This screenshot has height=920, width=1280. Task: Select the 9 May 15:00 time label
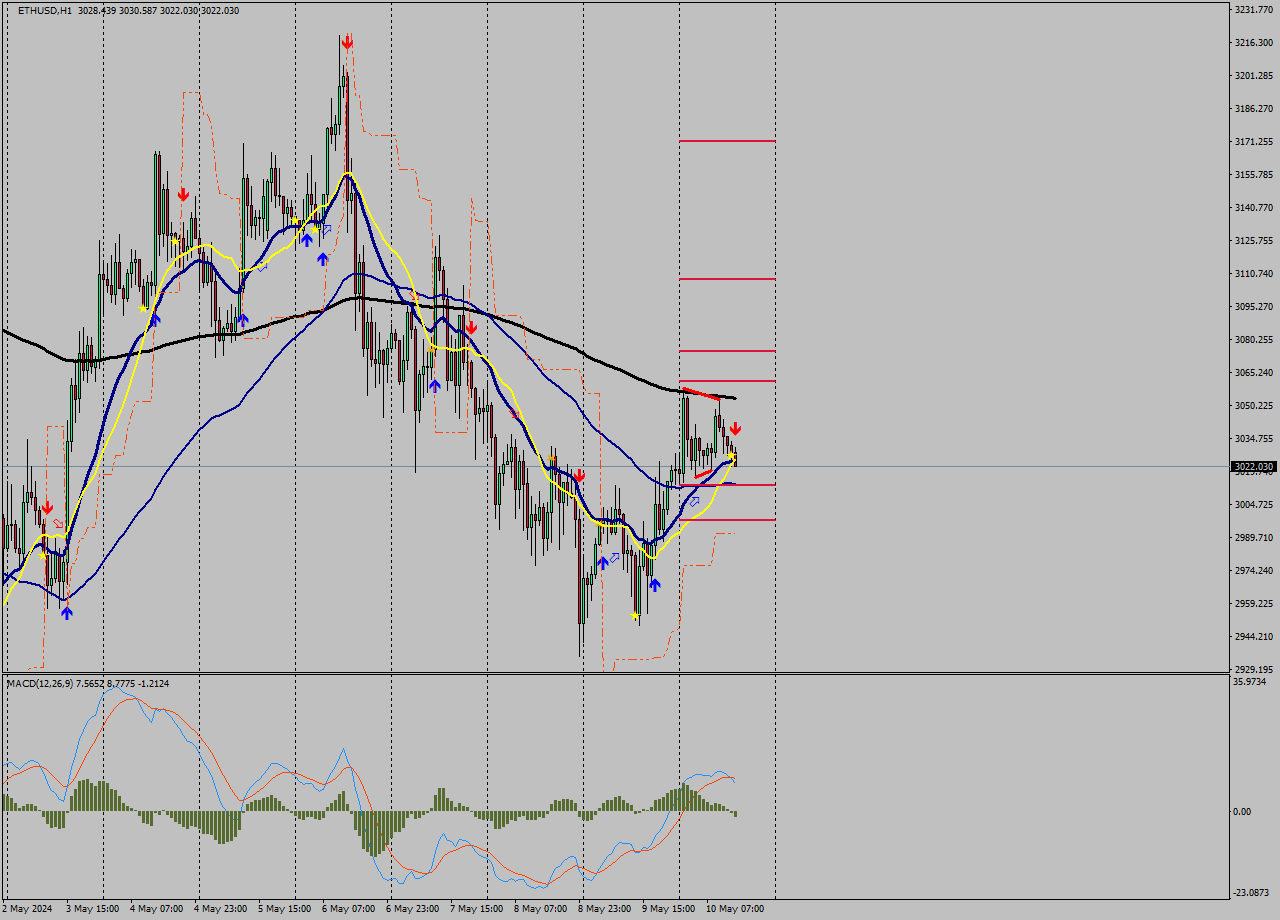[668, 909]
